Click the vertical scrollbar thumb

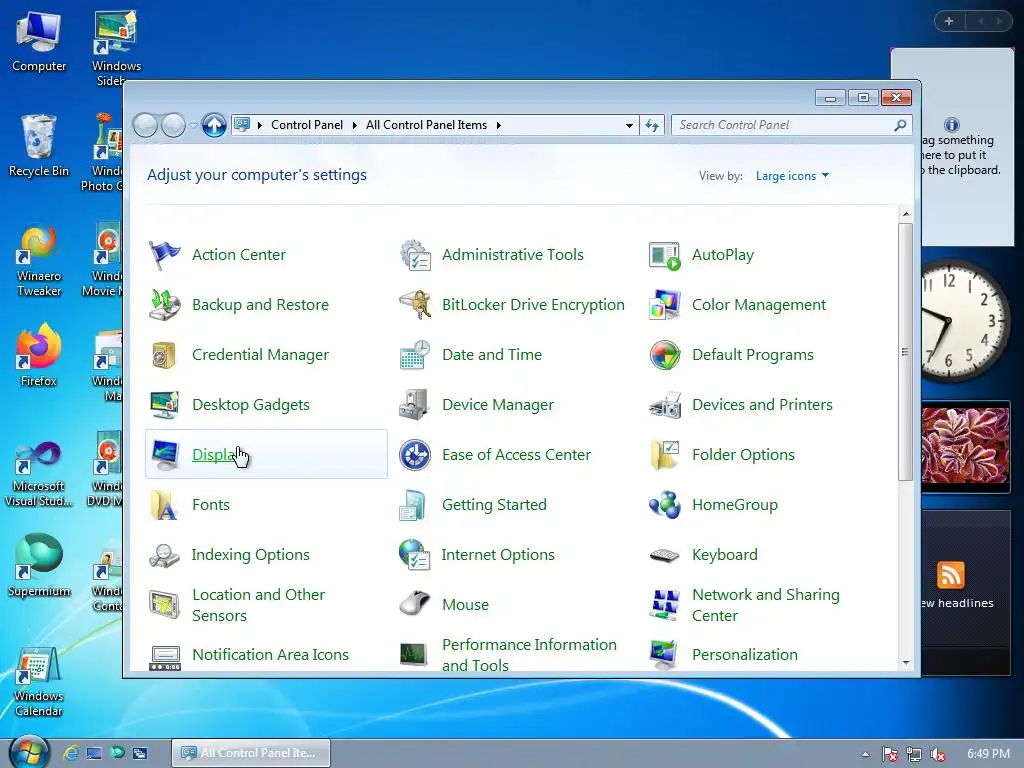tap(905, 352)
